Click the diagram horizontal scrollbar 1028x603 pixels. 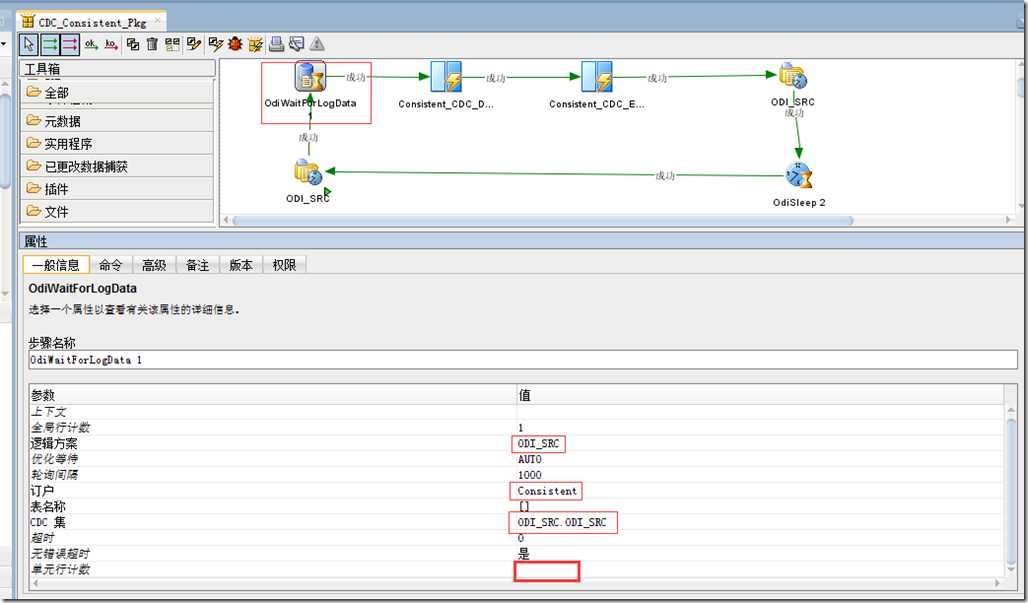click(x=542, y=220)
